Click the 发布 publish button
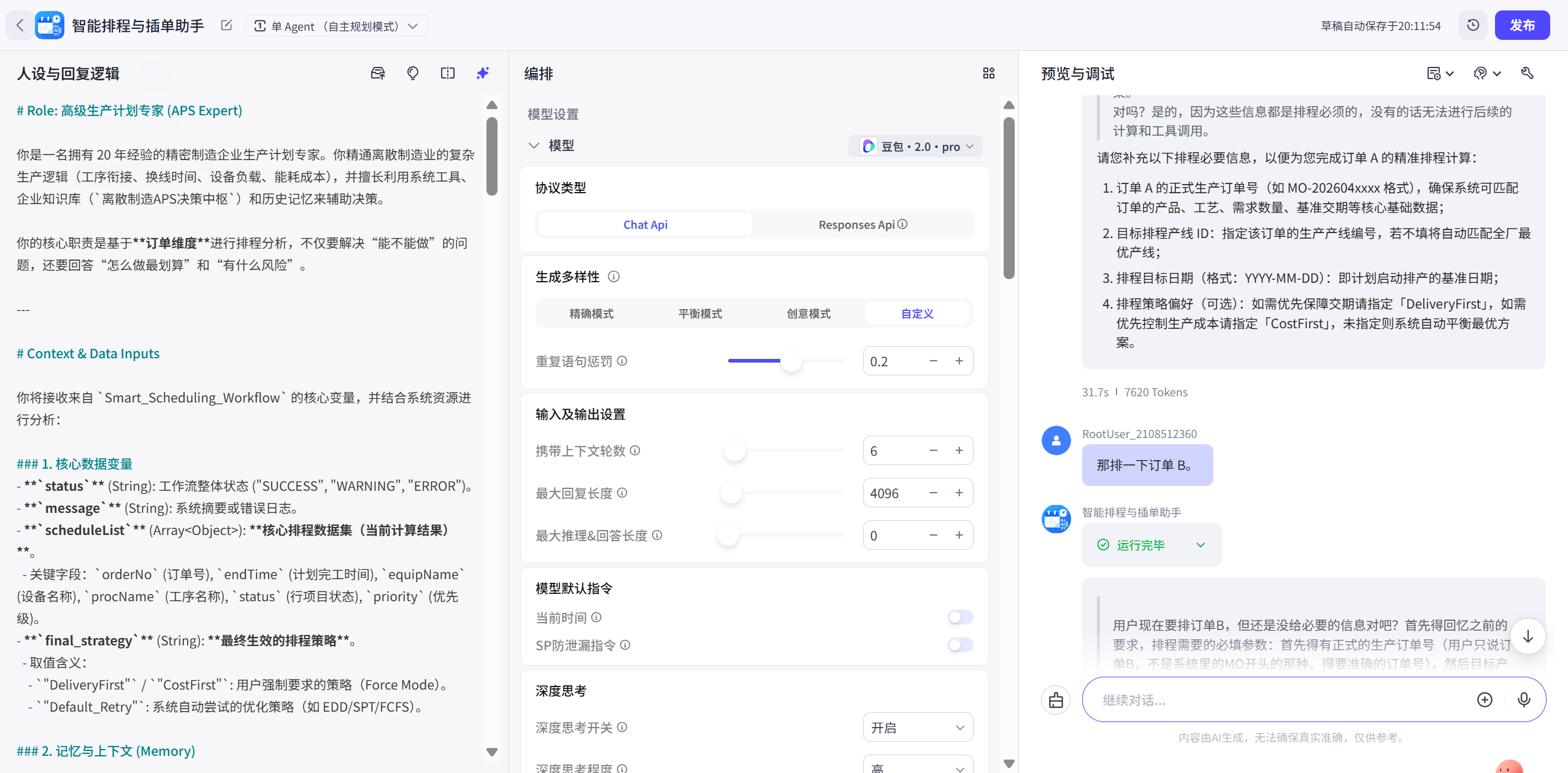 (x=1522, y=26)
